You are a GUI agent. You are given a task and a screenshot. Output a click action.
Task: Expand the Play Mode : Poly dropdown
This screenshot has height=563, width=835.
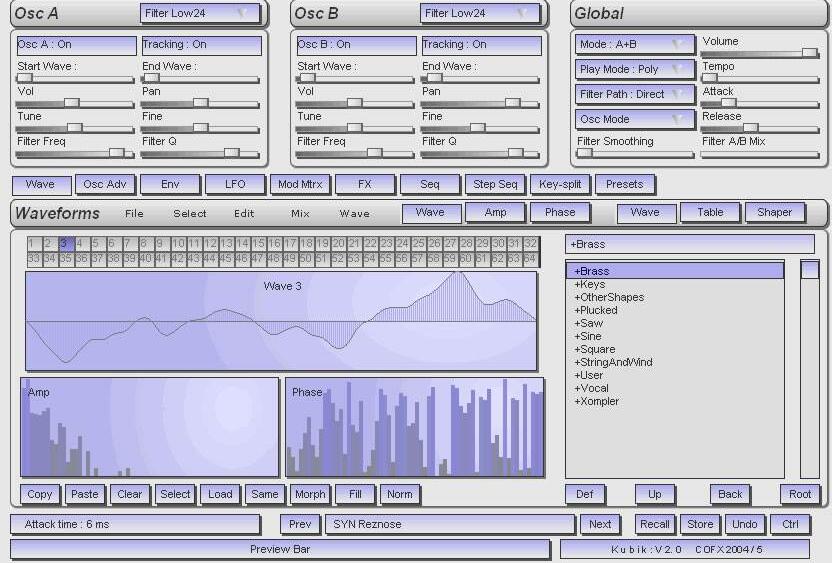coord(635,70)
